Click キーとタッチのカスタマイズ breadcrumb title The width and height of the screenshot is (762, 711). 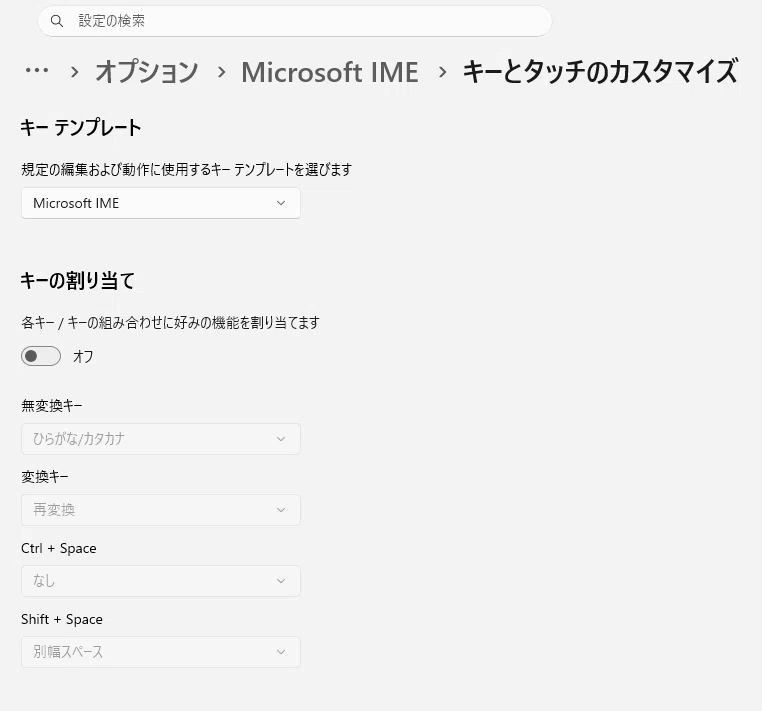coord(600,71)
